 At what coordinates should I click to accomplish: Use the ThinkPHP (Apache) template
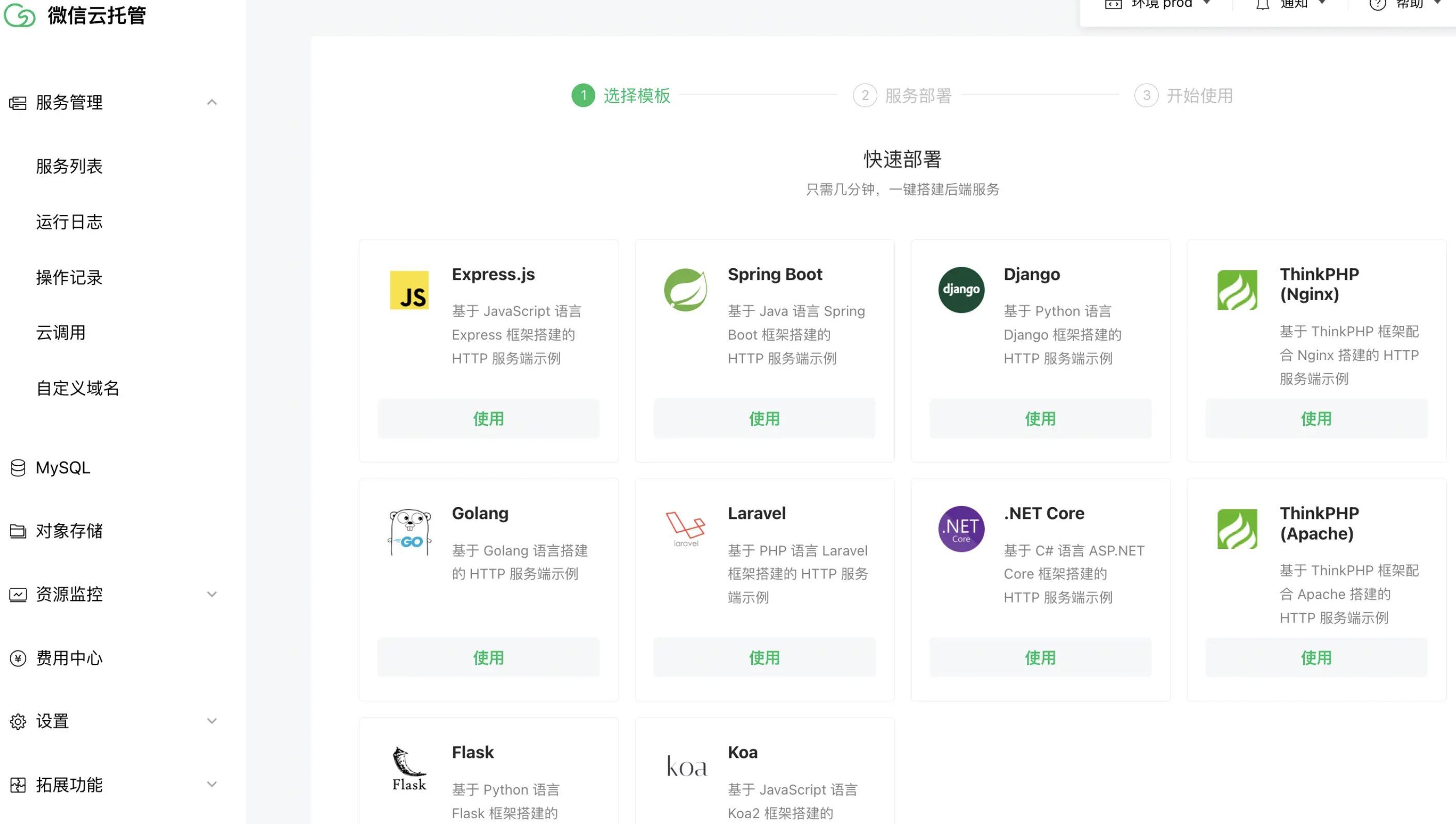tap(1316, 658)
